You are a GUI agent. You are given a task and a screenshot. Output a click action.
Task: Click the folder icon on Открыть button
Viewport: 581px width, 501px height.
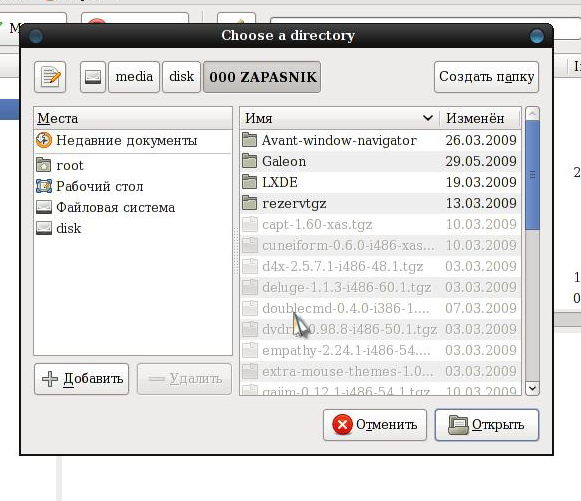tap(458, 425)
